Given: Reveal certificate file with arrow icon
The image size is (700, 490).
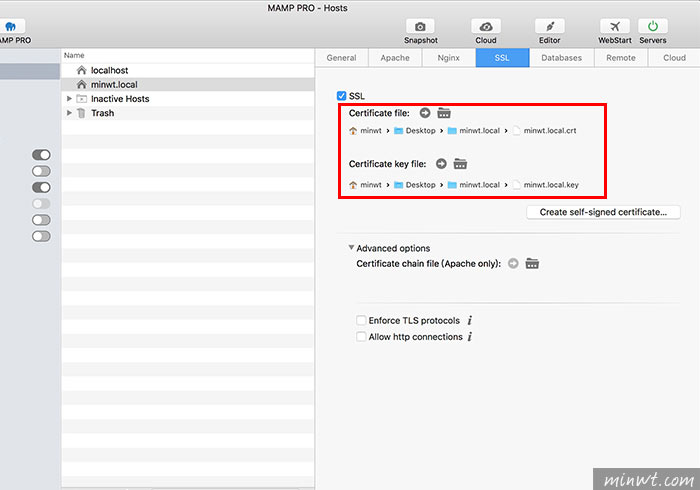Looking at the screenshot, I should tap(425, 113).
